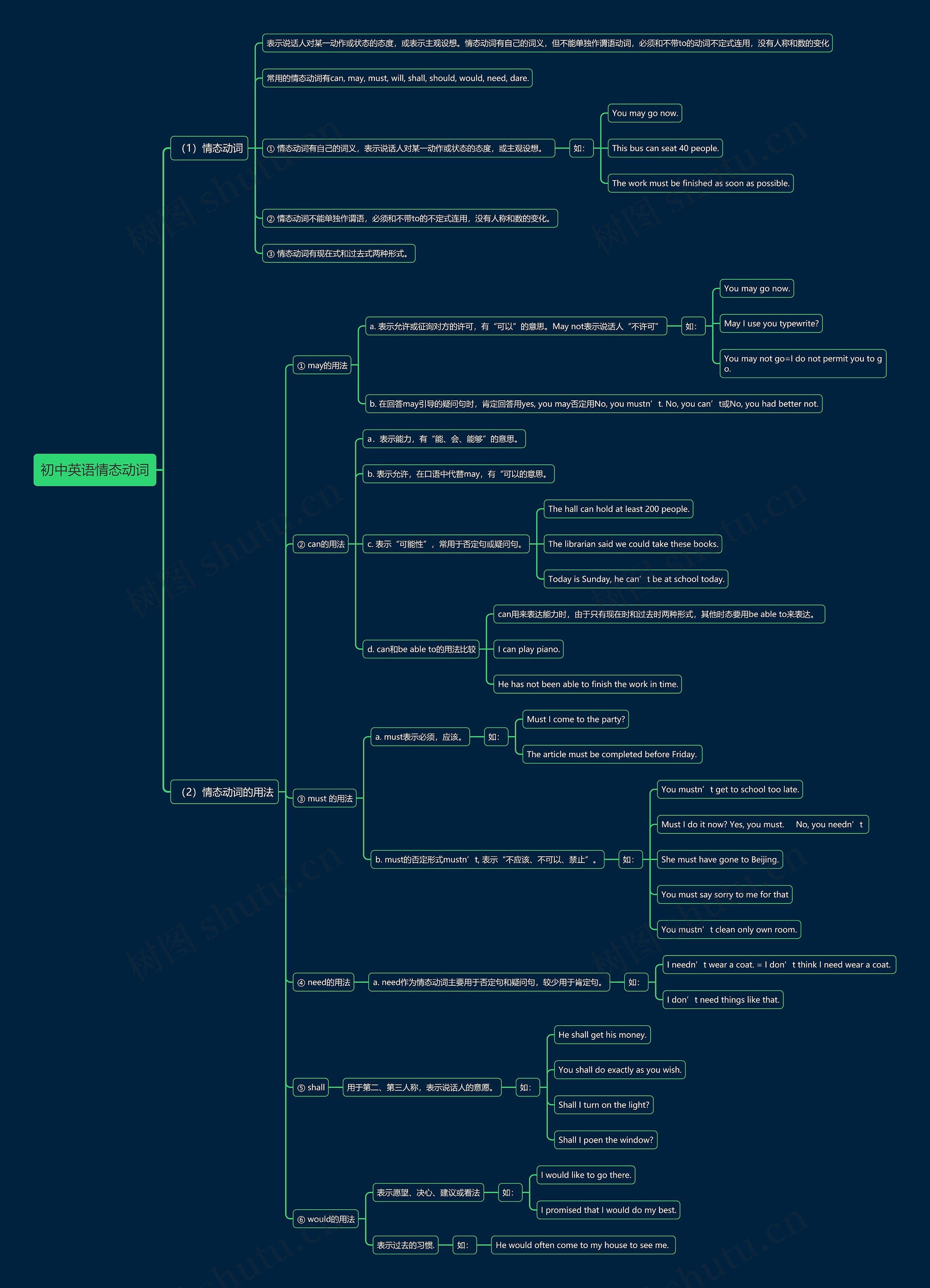Image resolution: width=930 pixels, height=1288 pixels.
Task: Select 'I needn't wear a coat.' node
Action: tap(779, 965)
